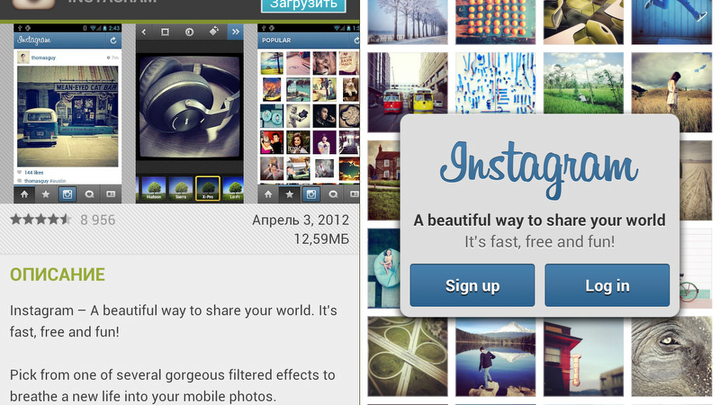Click the star icon in the feed screenshot tab bar
This screenshot has height=405, width=720.
pos(45,194)
